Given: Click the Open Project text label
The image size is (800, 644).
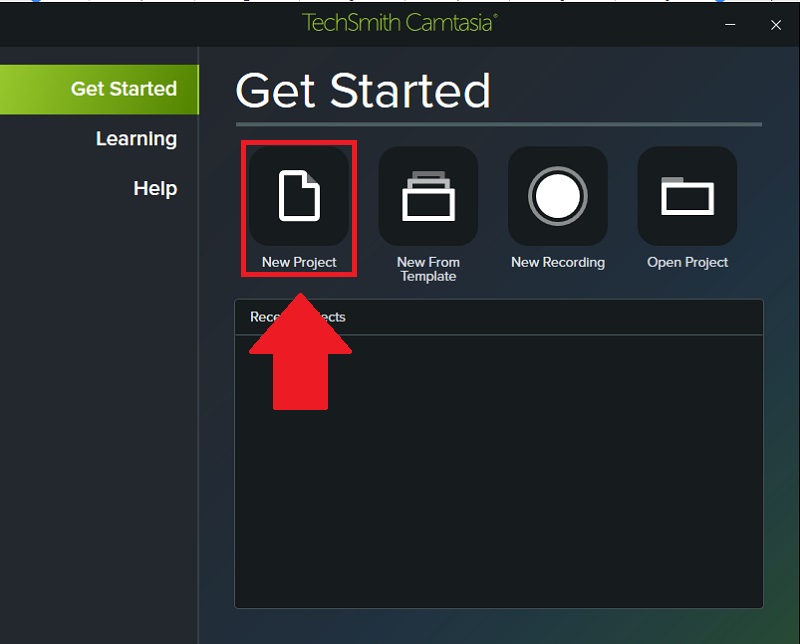Looking at the screenshot, I should [687, 262].
